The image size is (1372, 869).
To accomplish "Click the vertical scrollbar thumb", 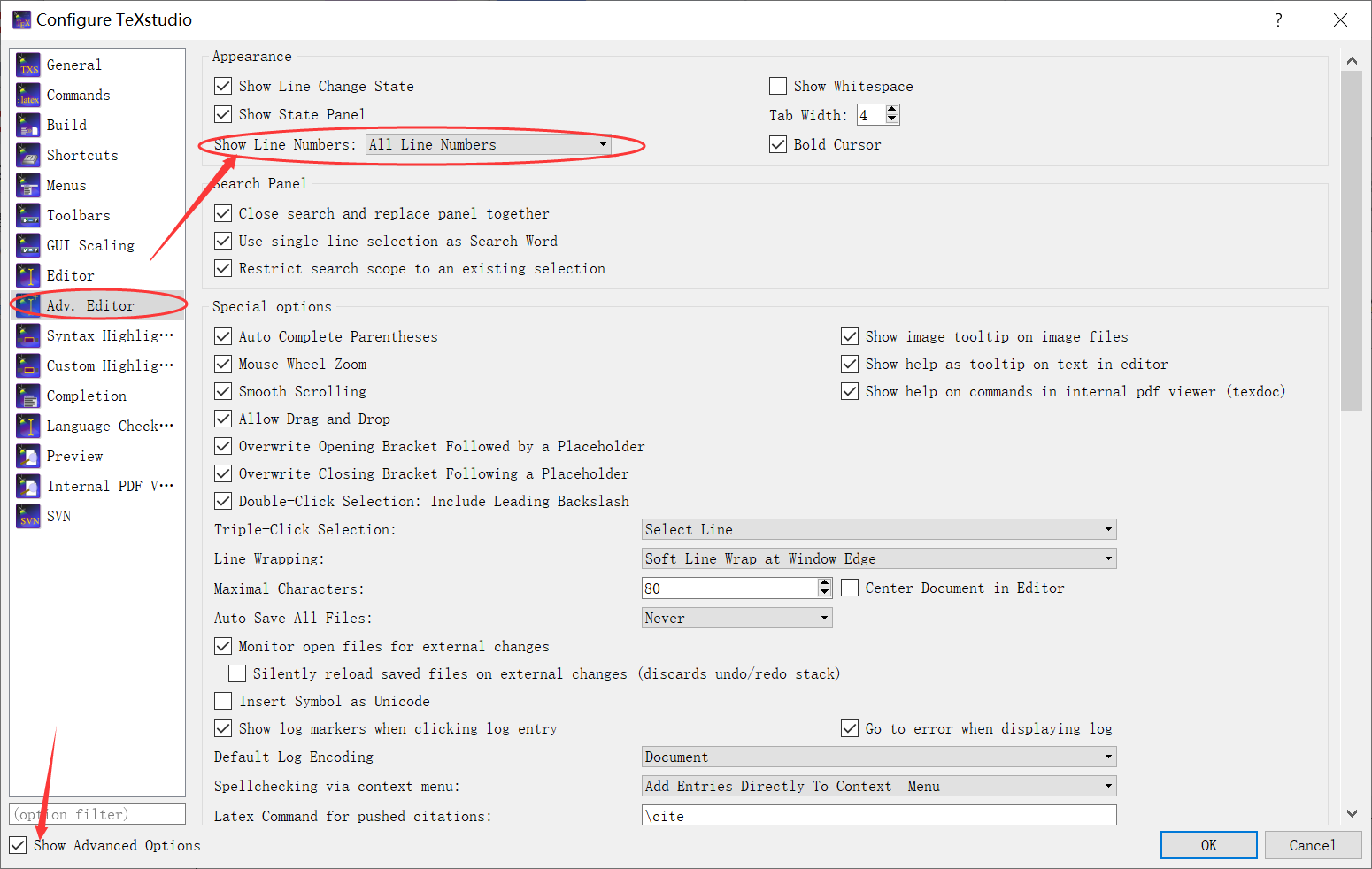I will pyautogui.click(x=1352, y=241).
